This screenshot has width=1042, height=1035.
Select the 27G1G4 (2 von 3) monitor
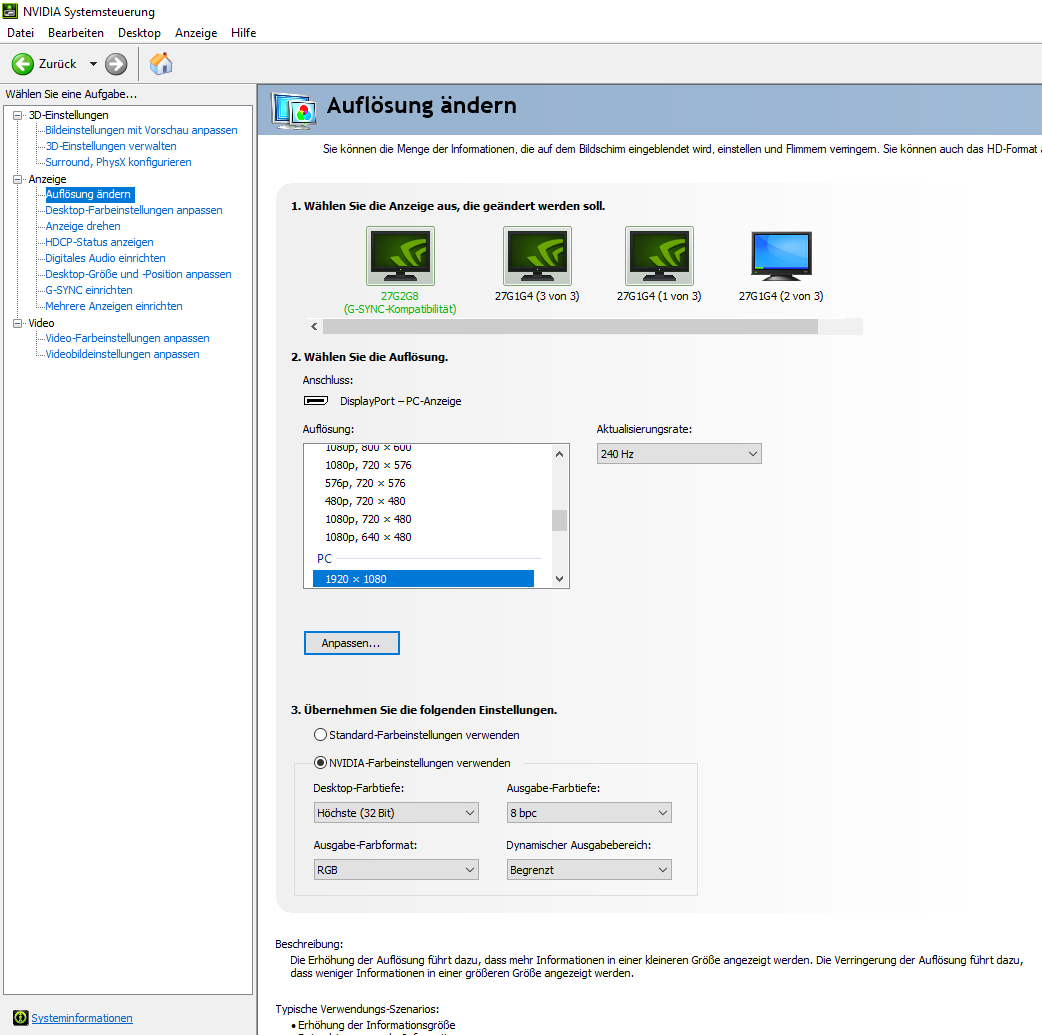tap(782, 256)
